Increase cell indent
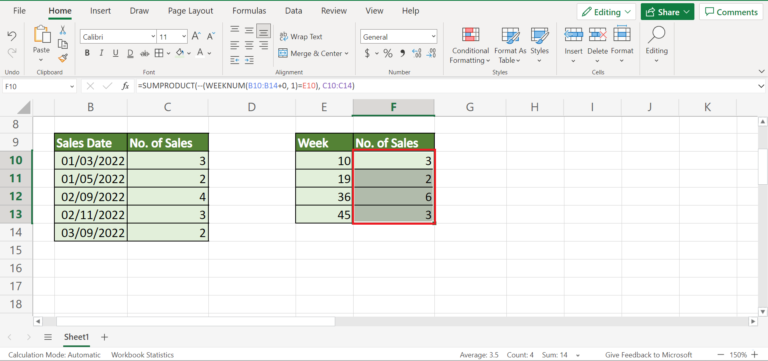This screenshot has width=768, height=361. coord(249,60)
